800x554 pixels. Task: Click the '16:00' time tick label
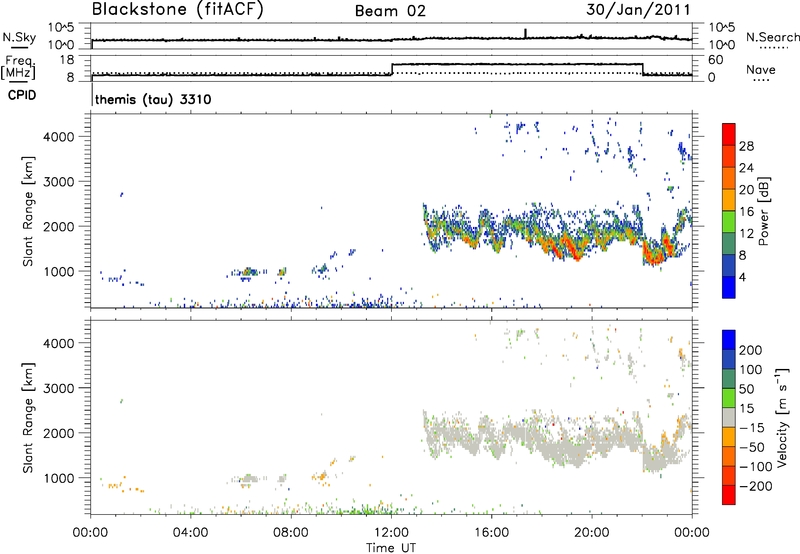tap(491, 533)
